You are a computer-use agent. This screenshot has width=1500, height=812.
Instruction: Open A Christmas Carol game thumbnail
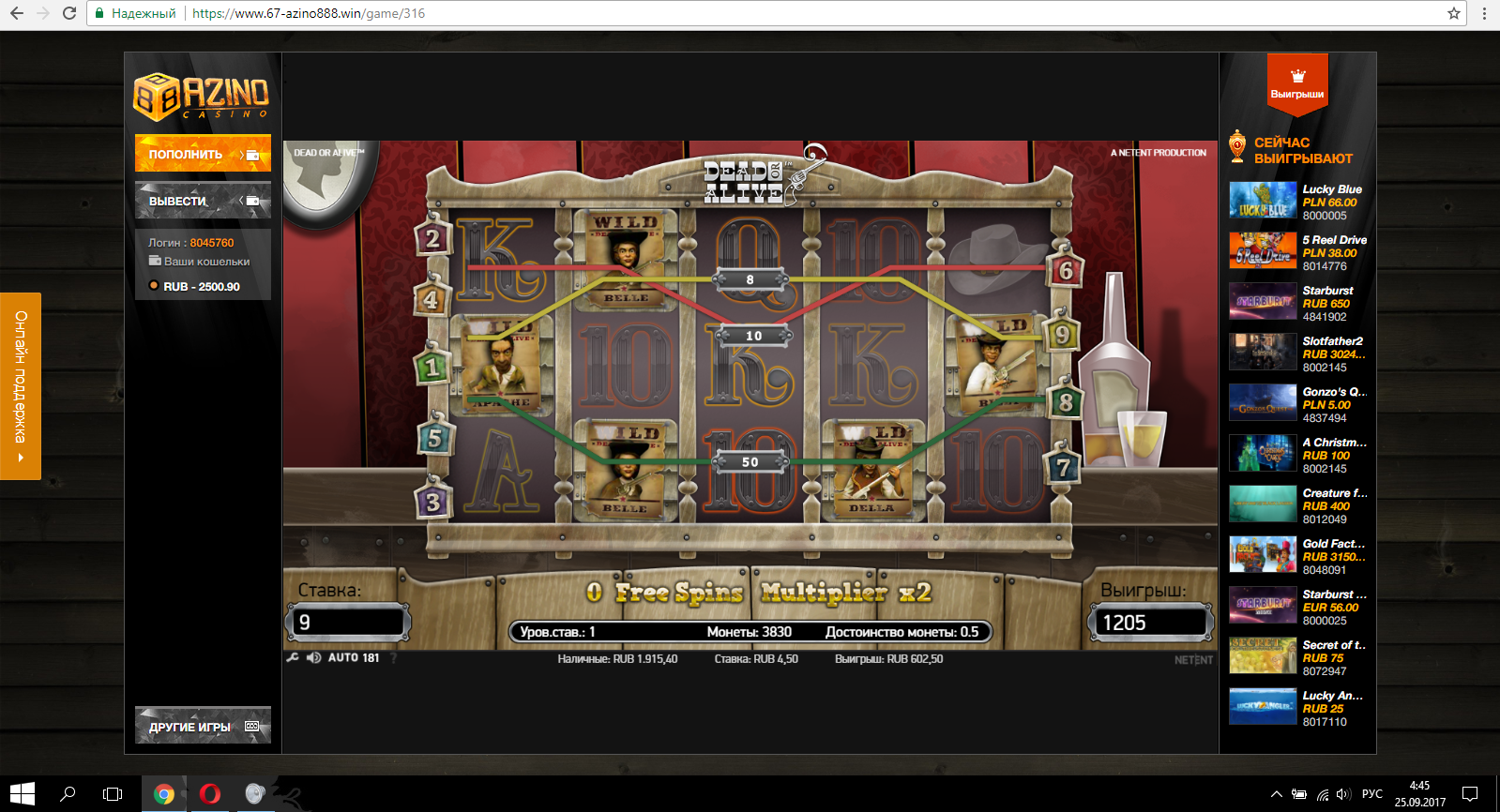click(1263, 454)
